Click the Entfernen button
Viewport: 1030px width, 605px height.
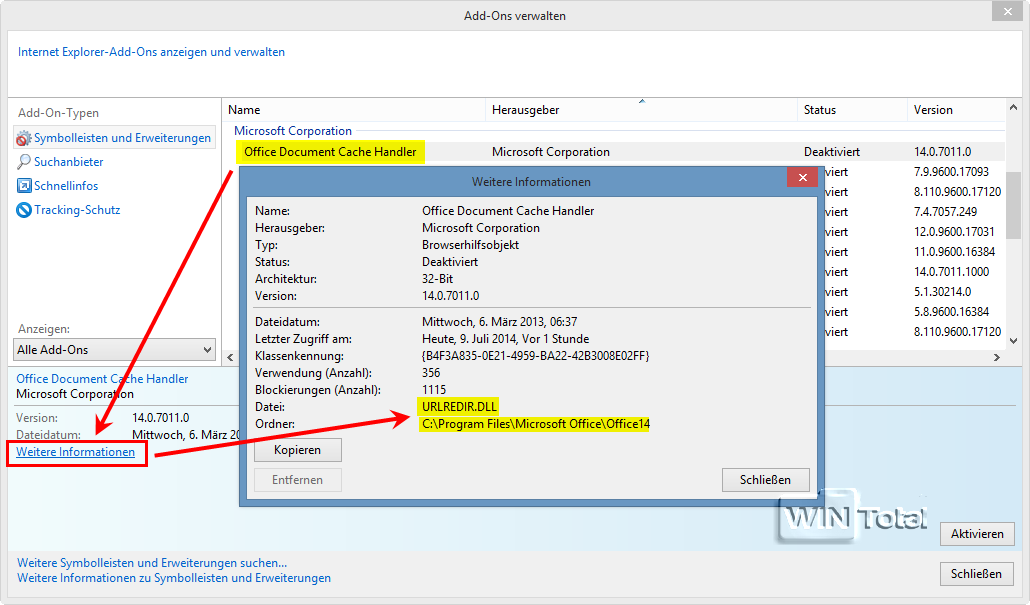click(x=298, y=480)
